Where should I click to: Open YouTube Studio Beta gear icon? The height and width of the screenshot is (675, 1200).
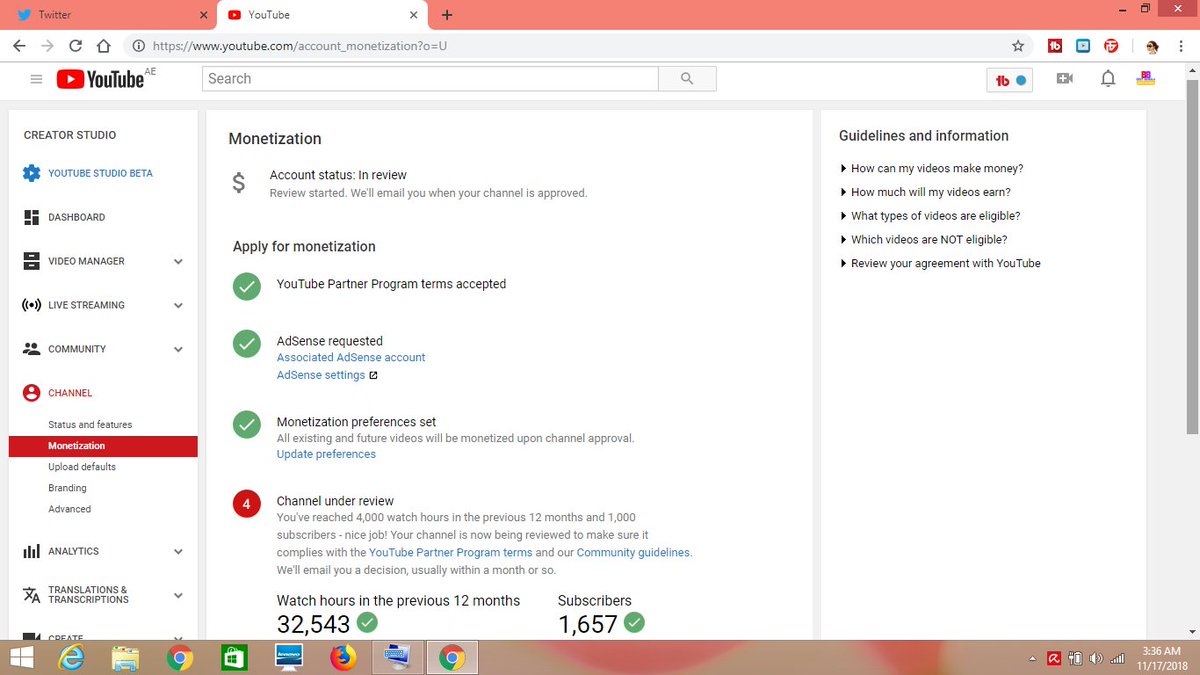coord(31,173)
